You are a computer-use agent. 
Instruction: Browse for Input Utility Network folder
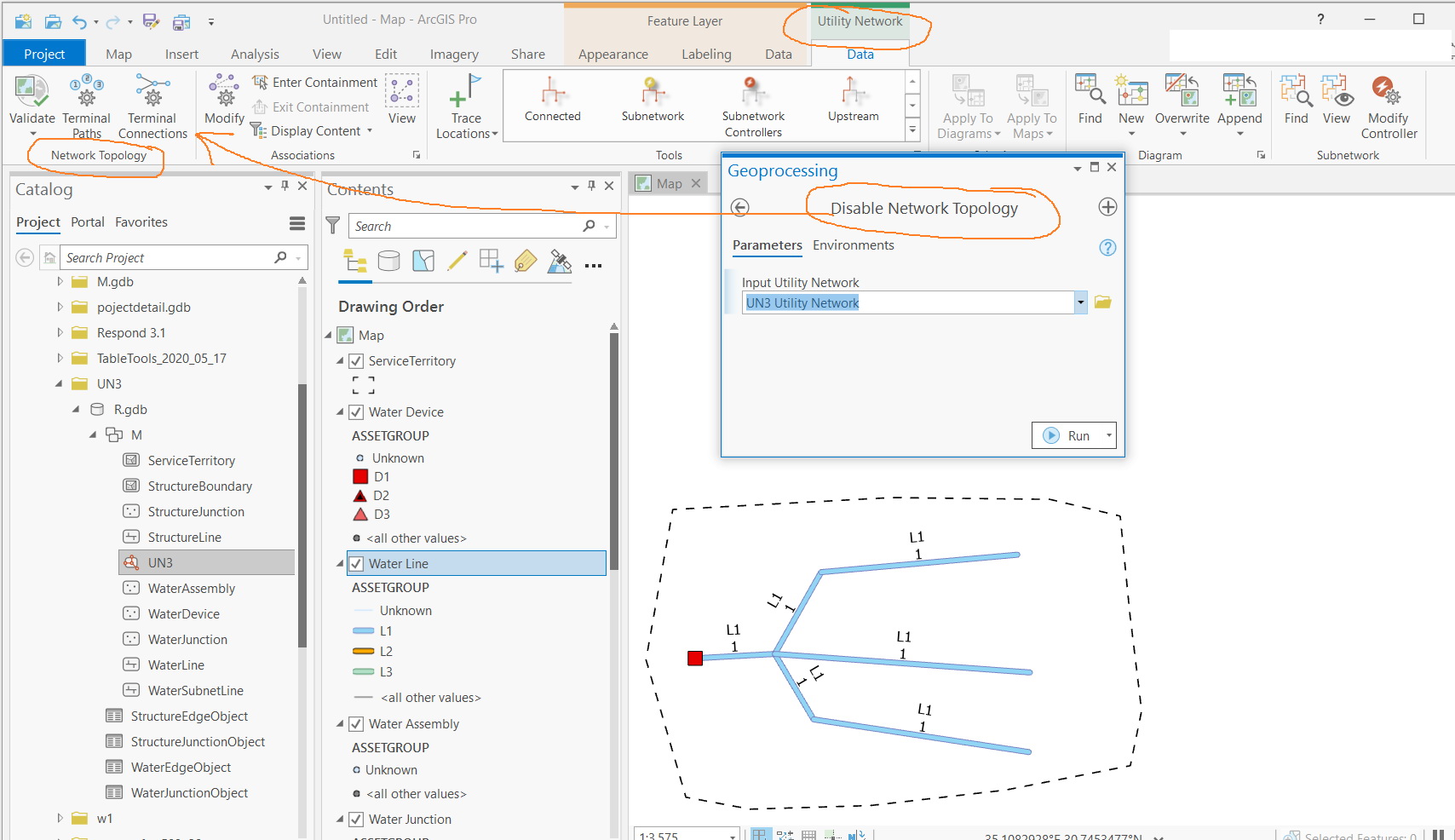click(1103, 302)
